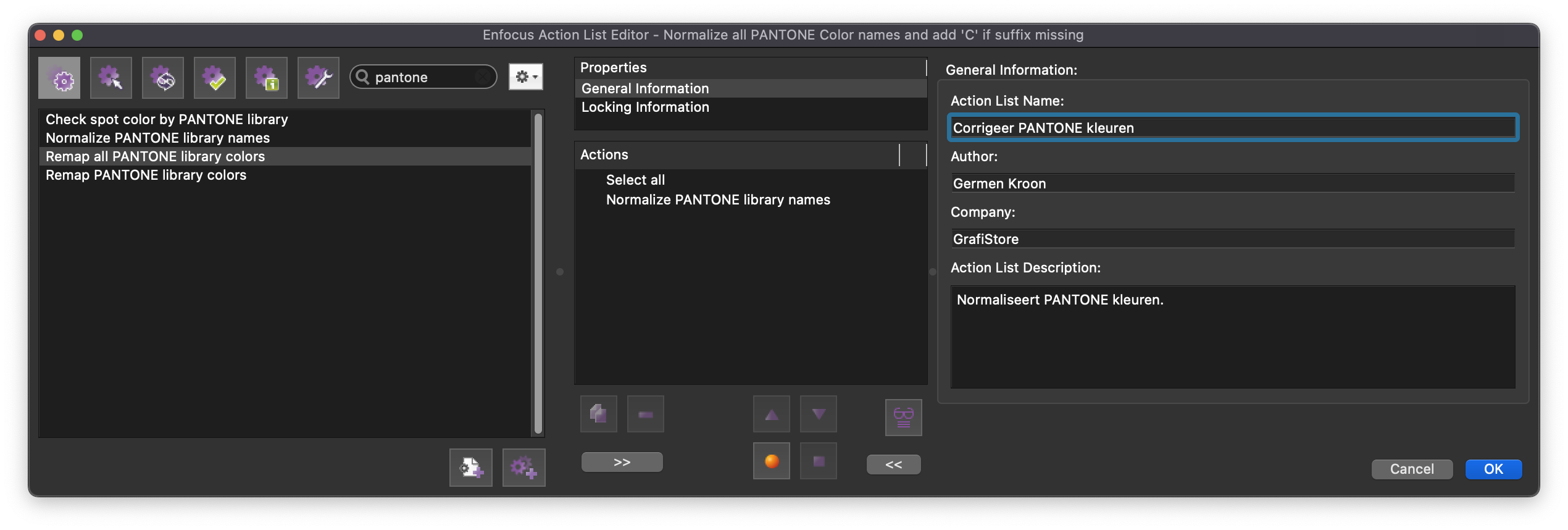Click the >> add action button
This screenshot has height=530, width=1568.
click(622, 462)
